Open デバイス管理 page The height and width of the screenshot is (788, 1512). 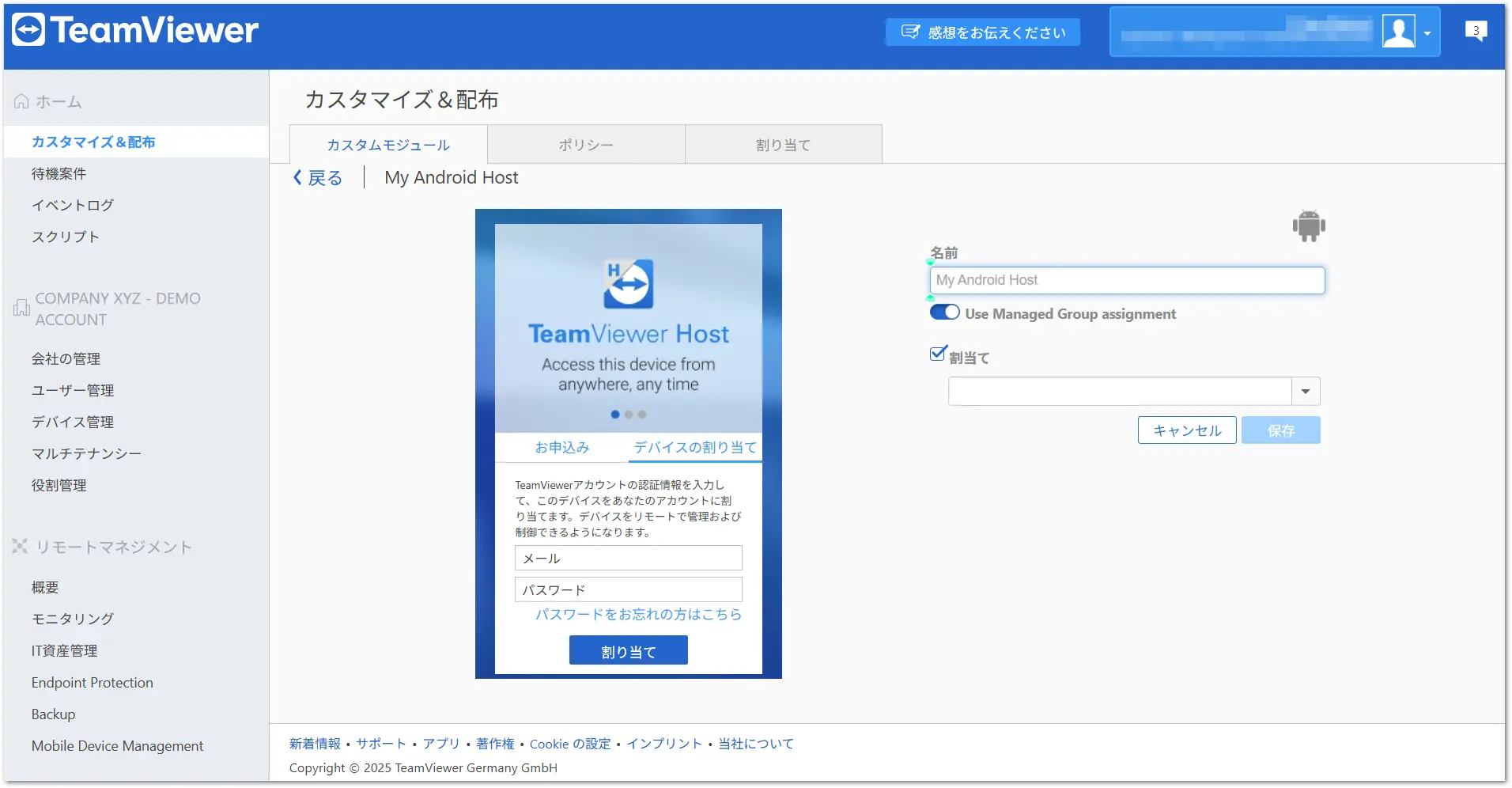pyautogui.click(x=73, y=422)
